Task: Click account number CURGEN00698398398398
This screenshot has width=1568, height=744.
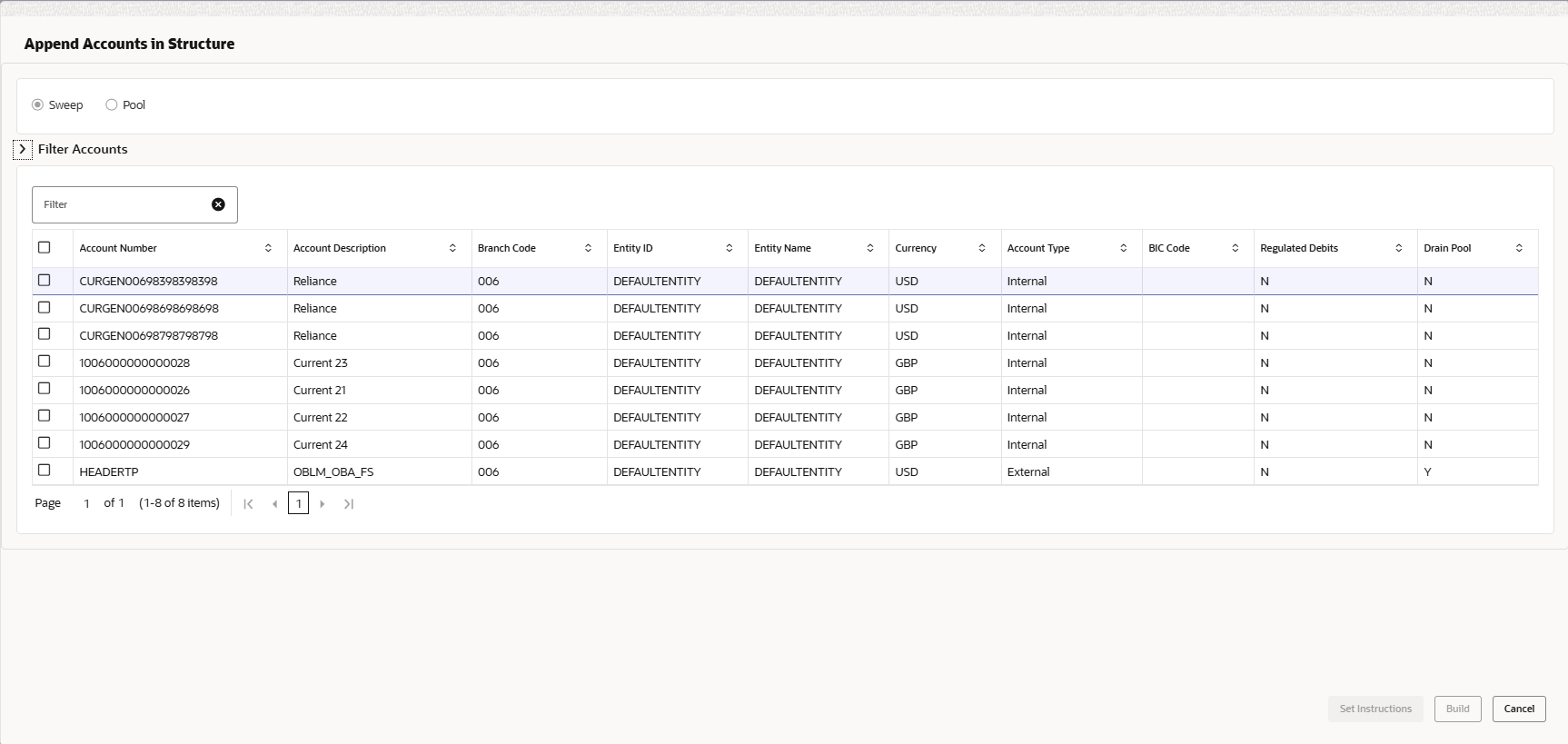Action: [148, 282]
